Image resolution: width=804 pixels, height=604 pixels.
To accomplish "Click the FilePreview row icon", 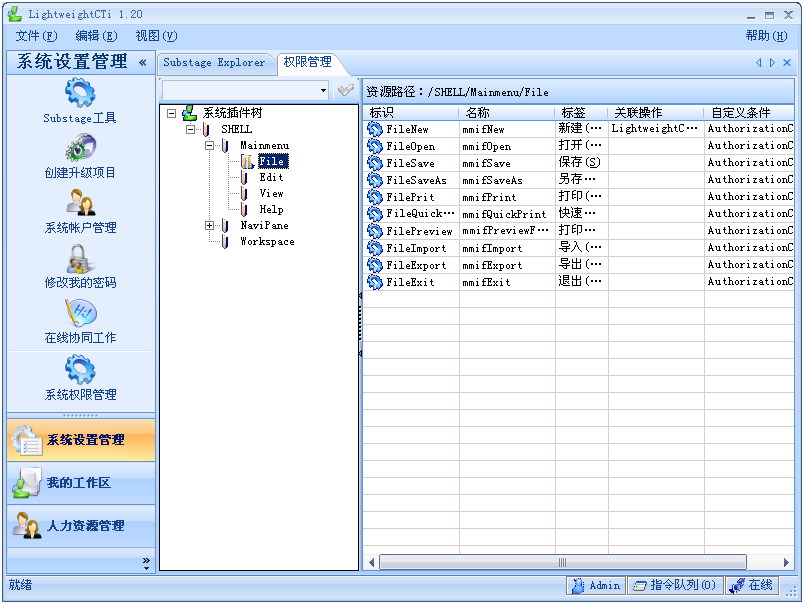I will [375, 231].
